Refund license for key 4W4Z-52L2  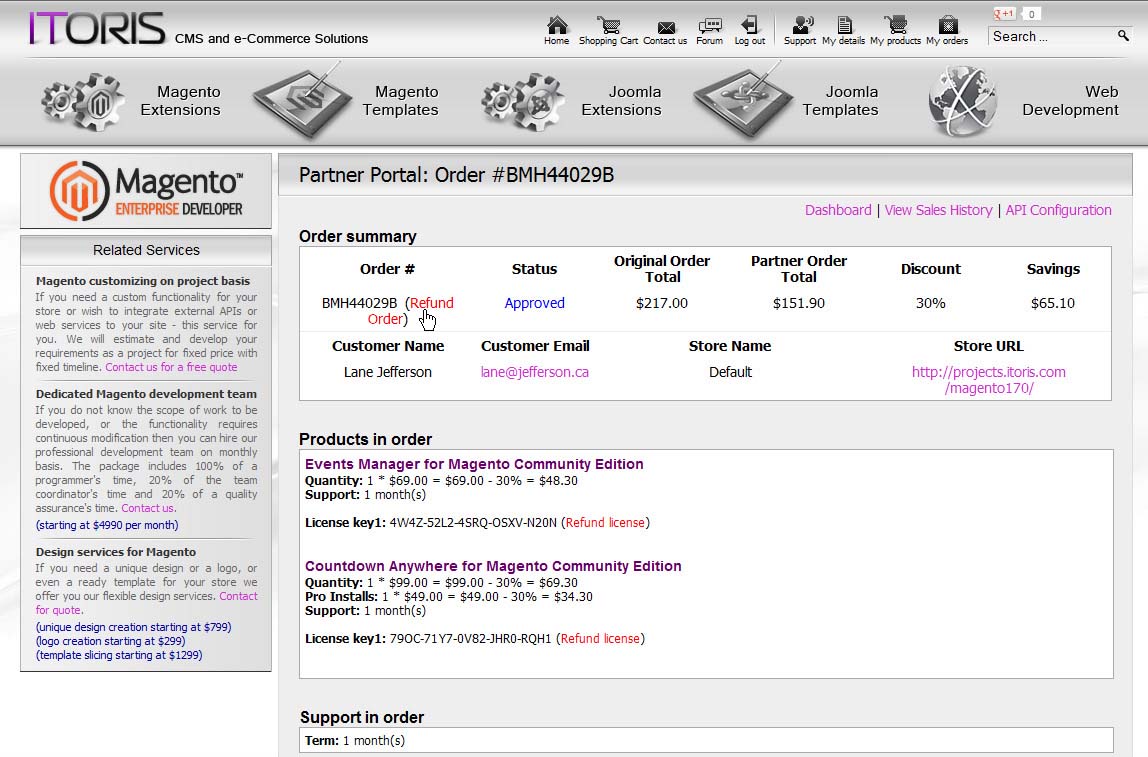[x=605, y=523]
